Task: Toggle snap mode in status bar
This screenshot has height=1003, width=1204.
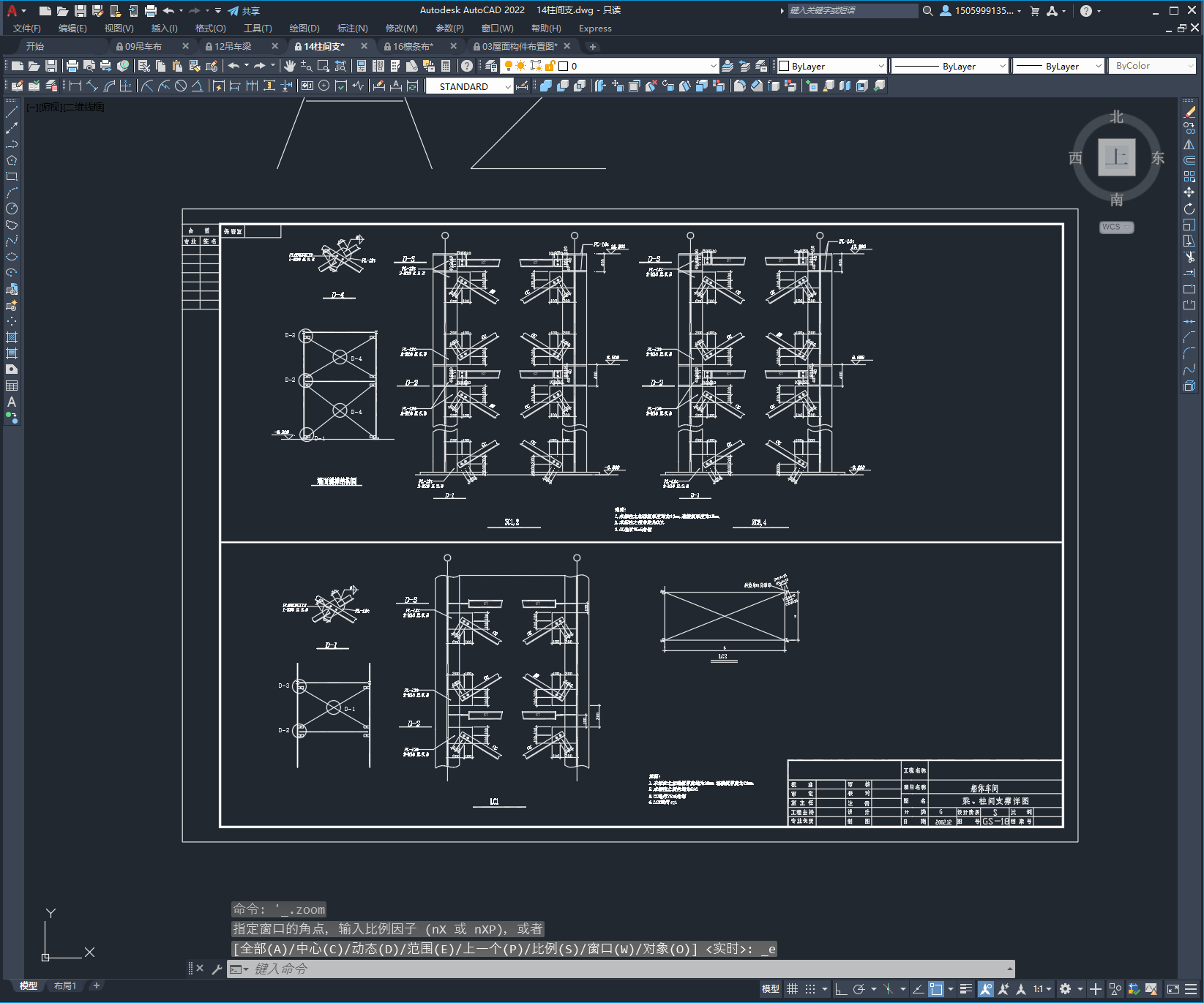Action: click(x=810, y=989)
